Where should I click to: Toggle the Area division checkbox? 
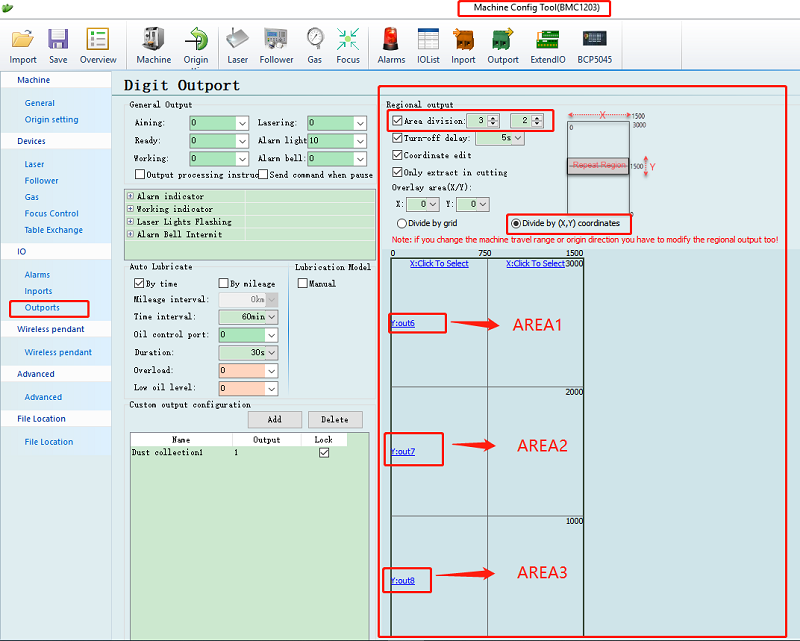tap(398, 121)
